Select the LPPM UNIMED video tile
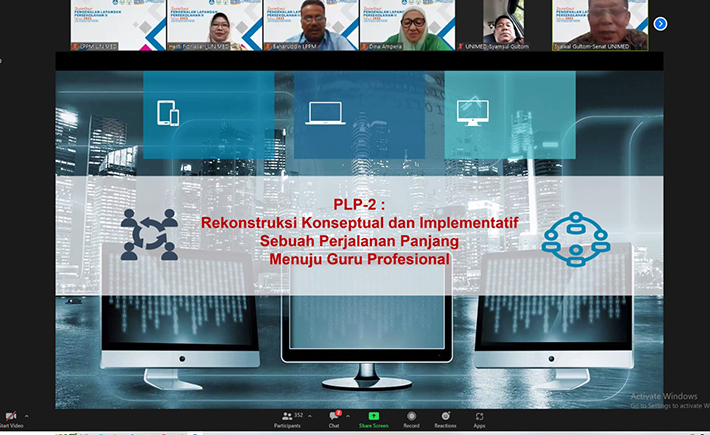Viewport: 710px width, 435px height. [x=118, y=25]
